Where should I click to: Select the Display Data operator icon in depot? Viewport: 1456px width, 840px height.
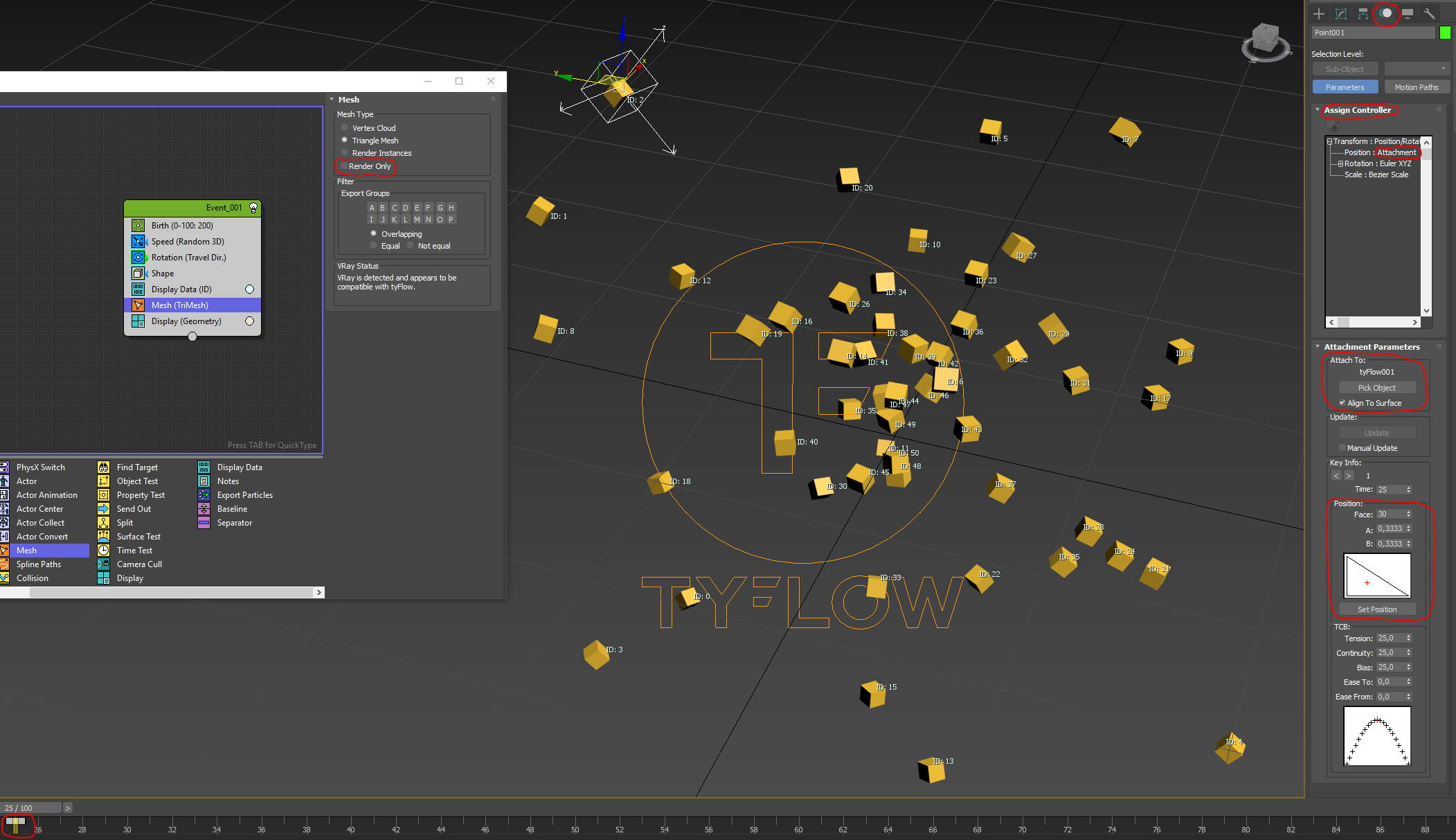point(204,467)
